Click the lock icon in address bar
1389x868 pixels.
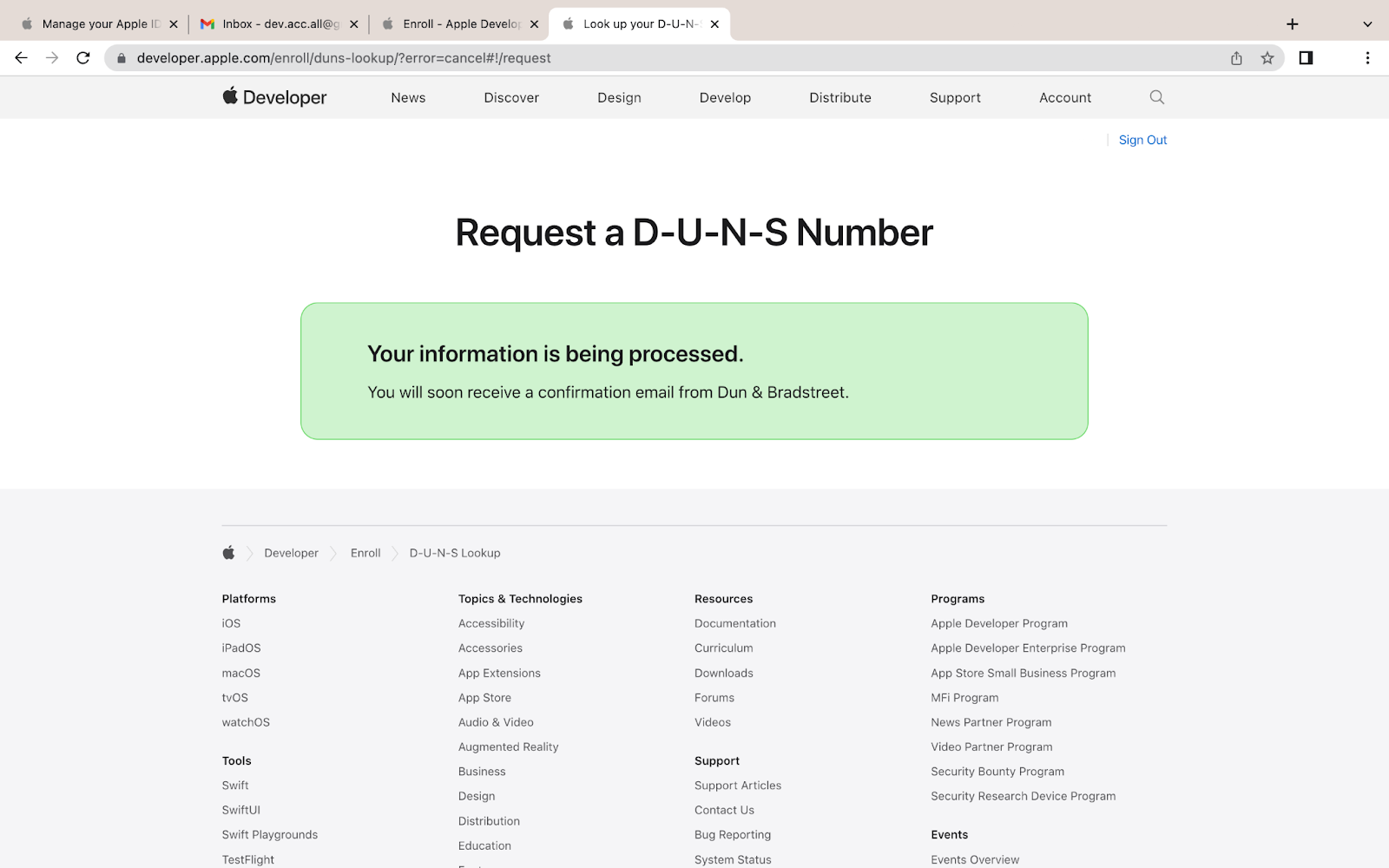[122, 58]
